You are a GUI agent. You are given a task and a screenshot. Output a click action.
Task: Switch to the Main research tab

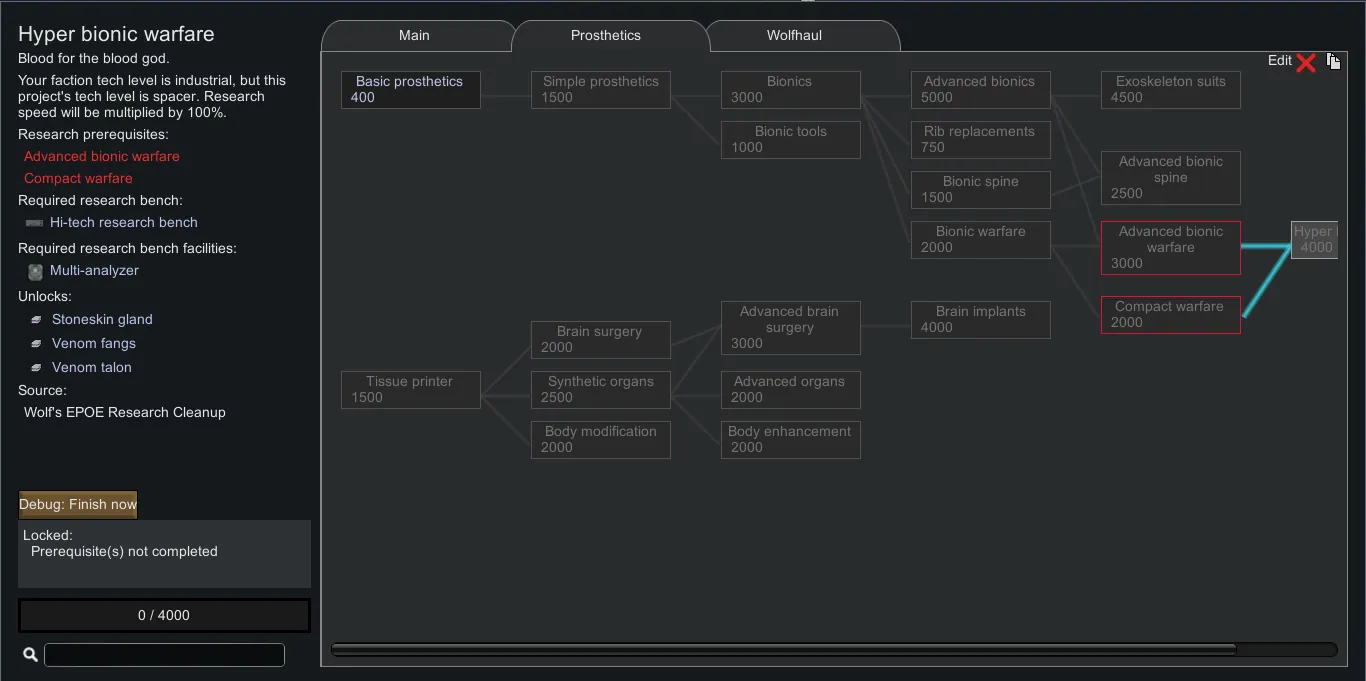pyautogui.click(x=414, y=36)
